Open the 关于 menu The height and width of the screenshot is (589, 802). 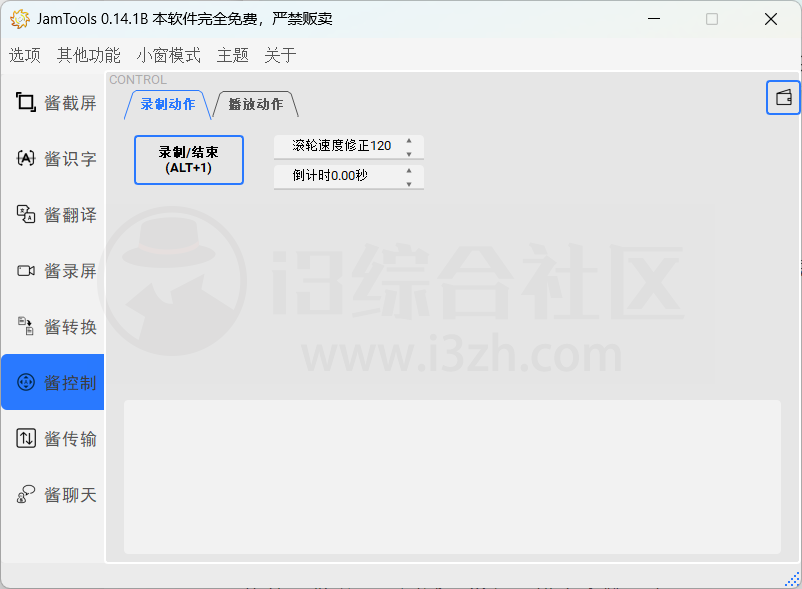[x=280, y=55]
